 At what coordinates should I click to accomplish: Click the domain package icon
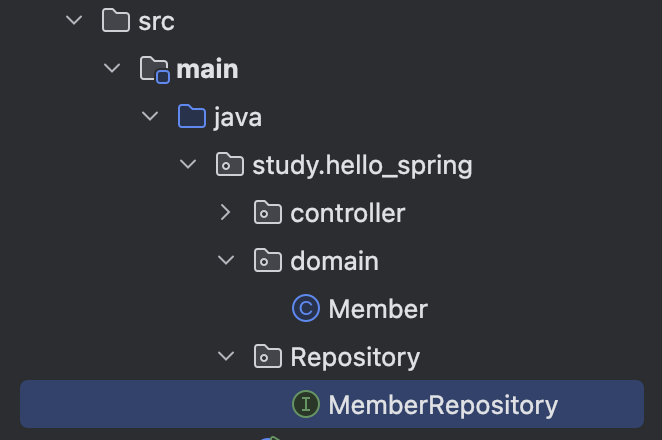(x=268, y=261)
